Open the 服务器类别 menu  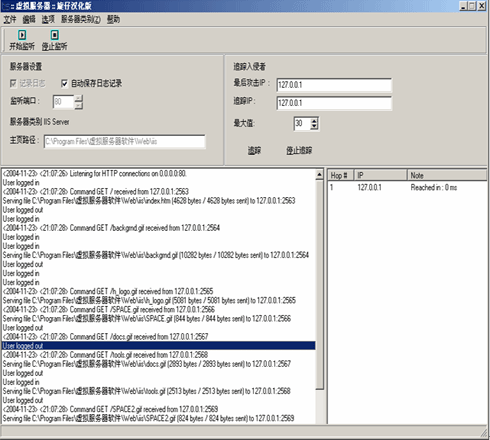point(81,19)
